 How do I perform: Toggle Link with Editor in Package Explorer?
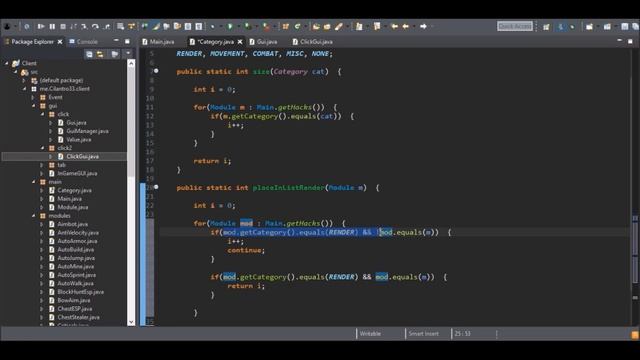tap(100, 54)
